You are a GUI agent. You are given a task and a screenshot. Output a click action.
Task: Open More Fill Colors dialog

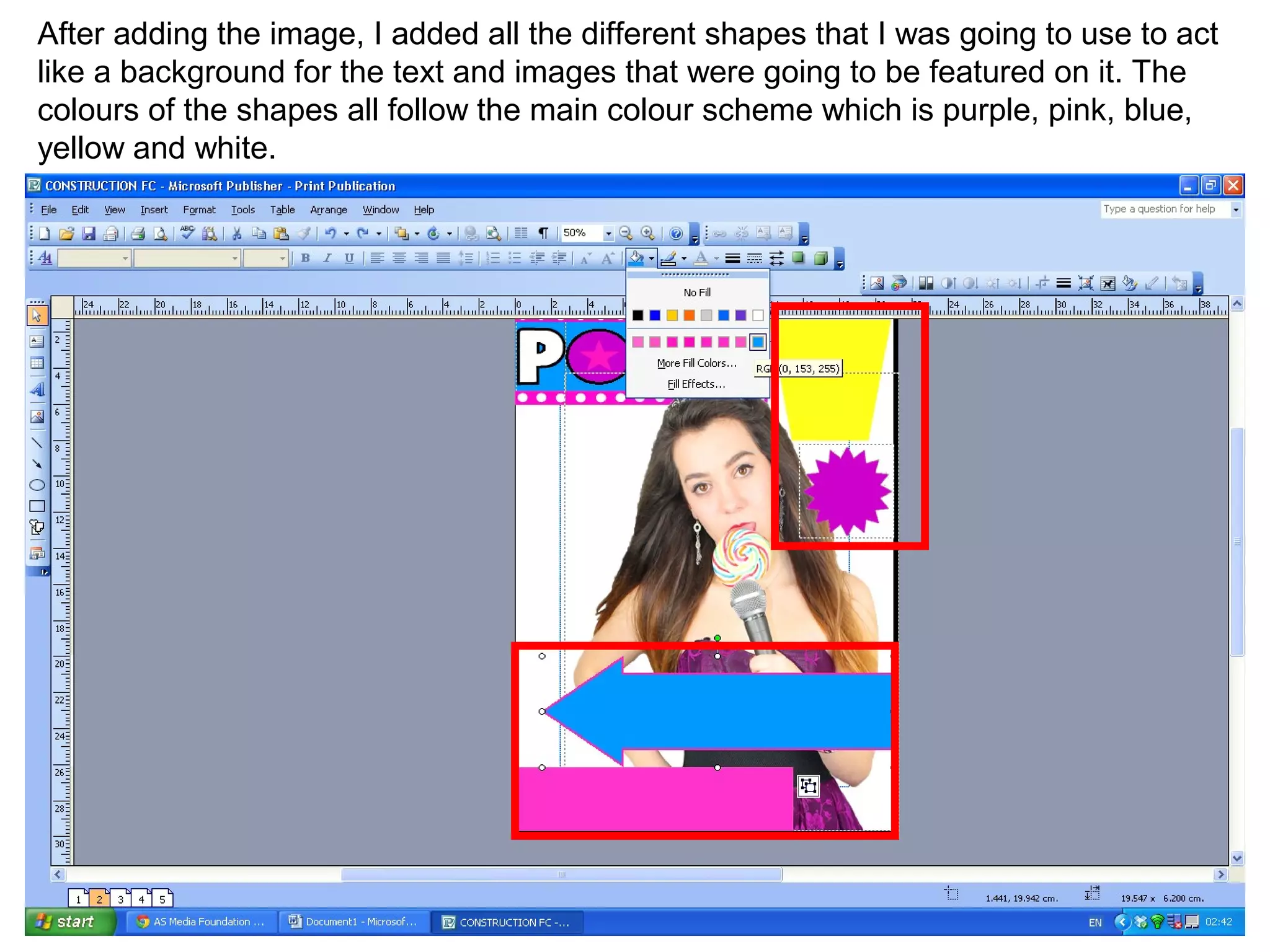click(697, 363)
